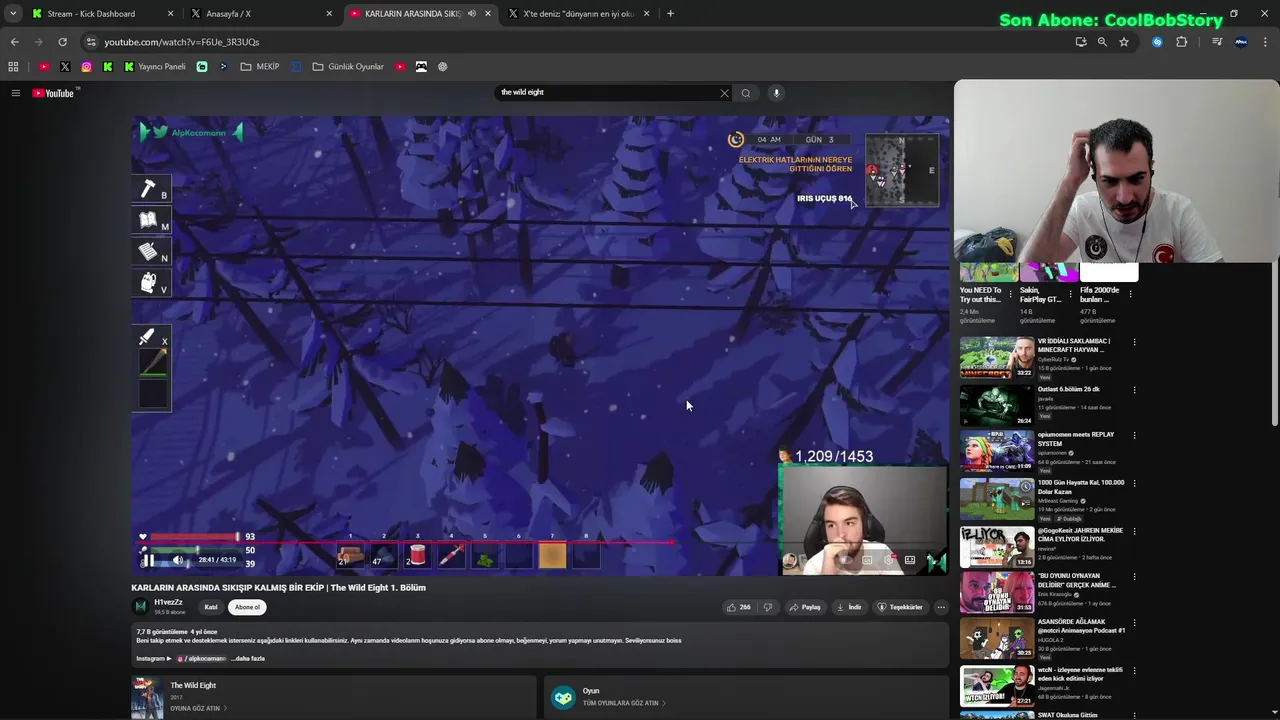This screenshot has width=1280, height=720.
Task: Open the player settings gear
Action: point(888,560)
